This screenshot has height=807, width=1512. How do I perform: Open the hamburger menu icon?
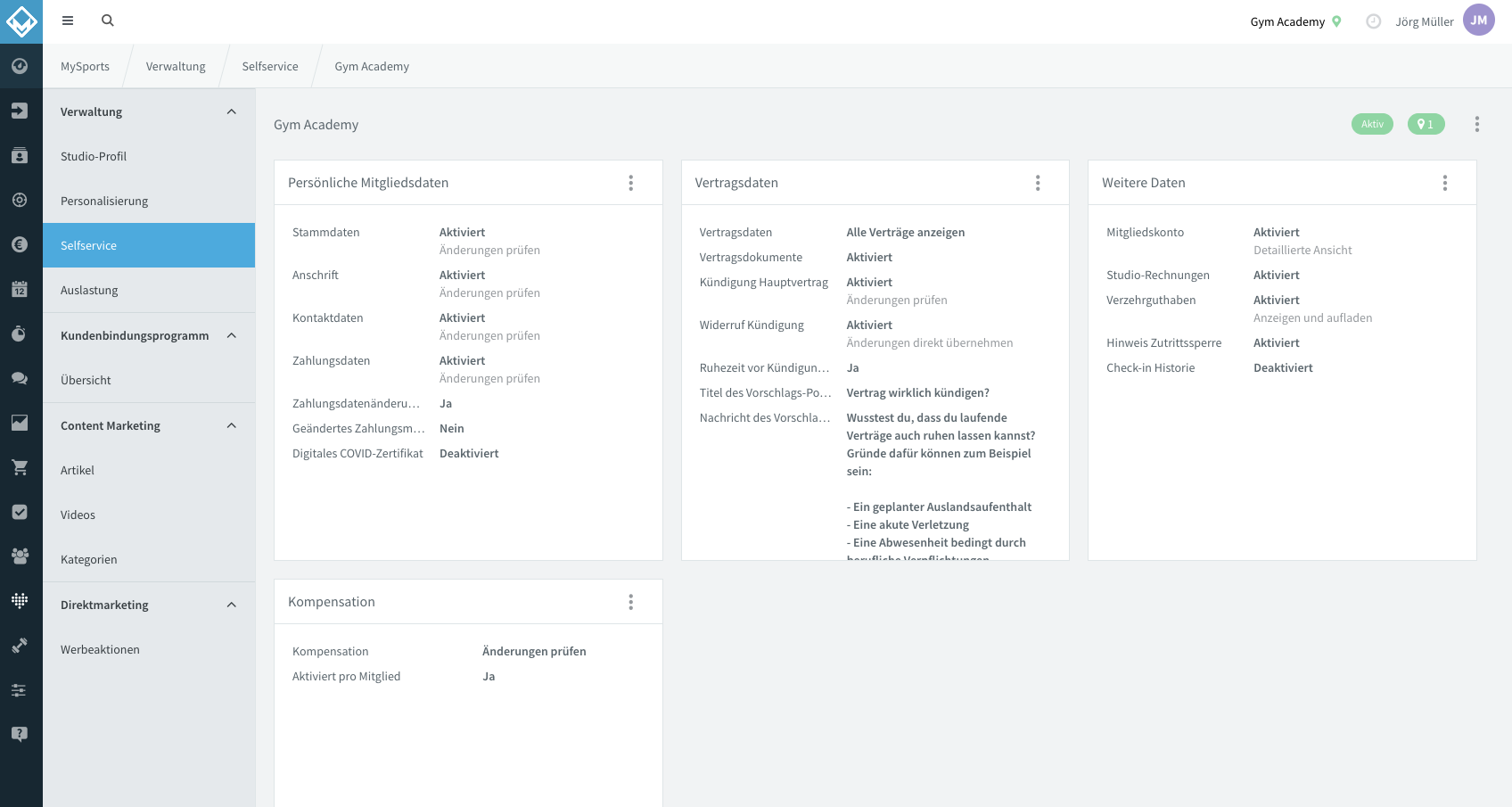[68, 21]
